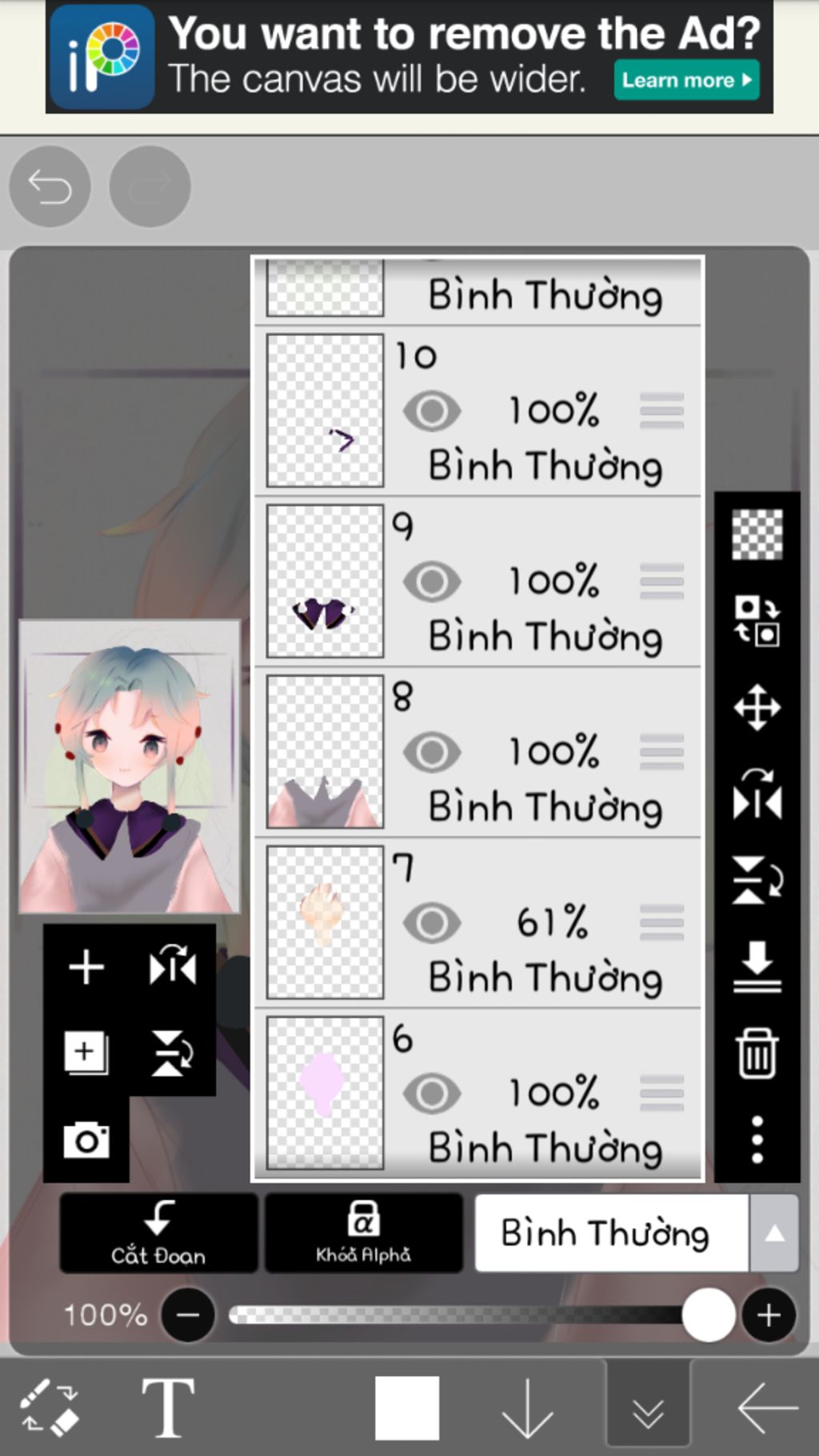Hide layer 10 with eye icon

click(x=432, y=411)
